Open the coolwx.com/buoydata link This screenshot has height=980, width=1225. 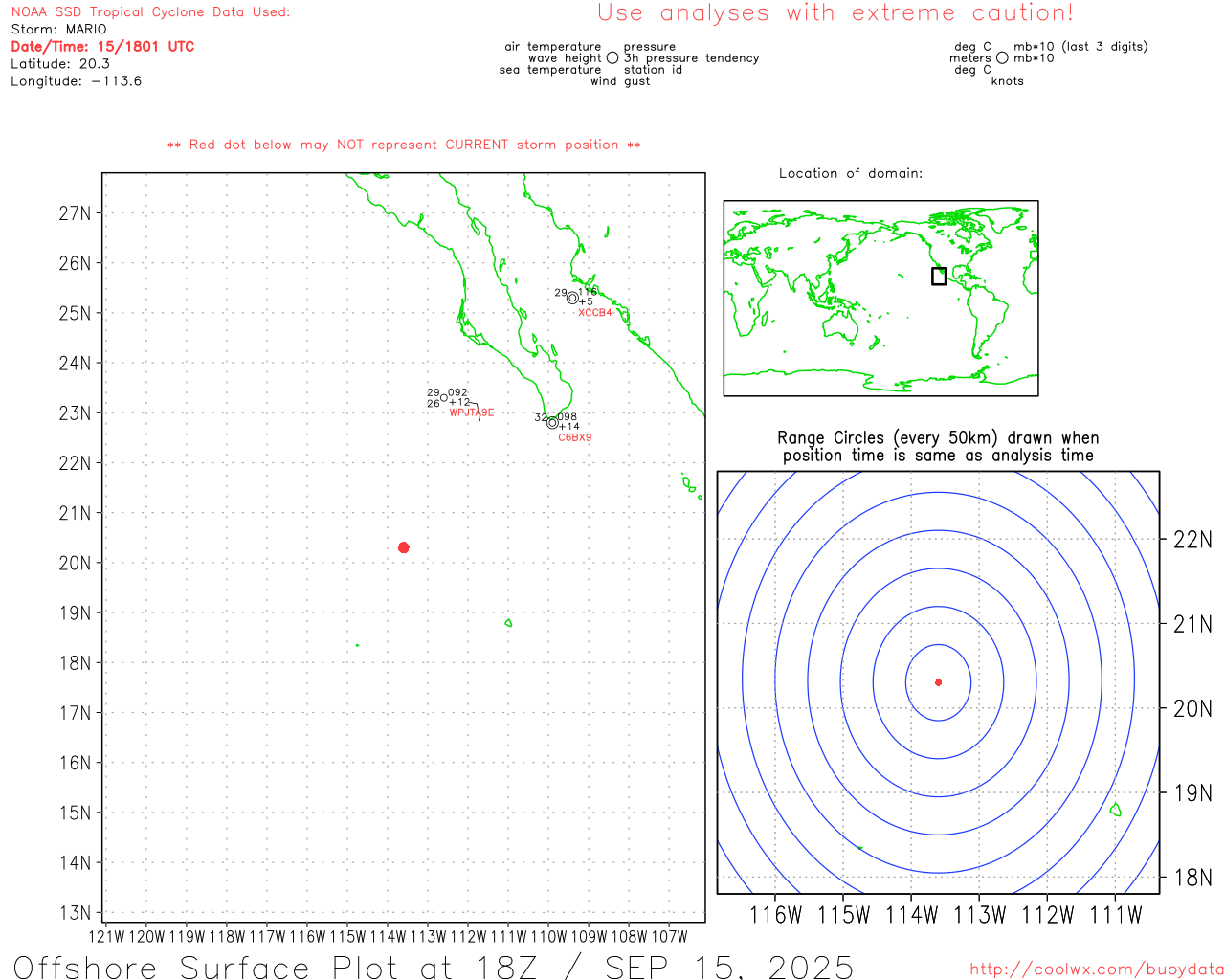click(x=1097, y=969)
